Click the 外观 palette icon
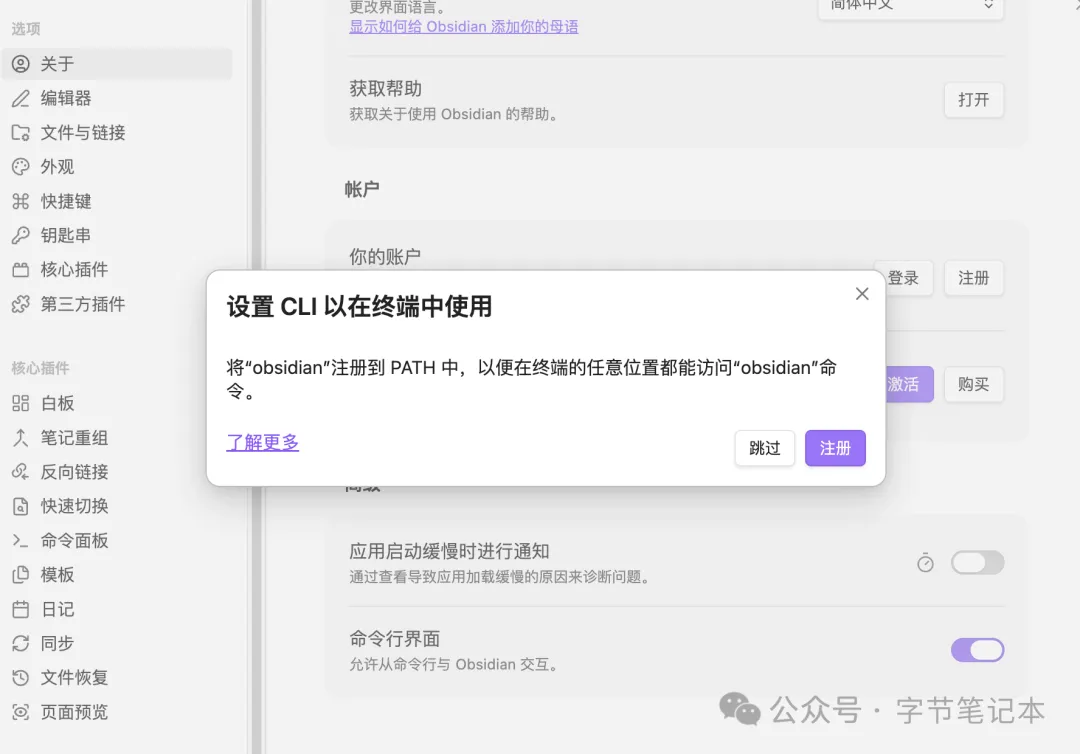 (x=21, y=167)
